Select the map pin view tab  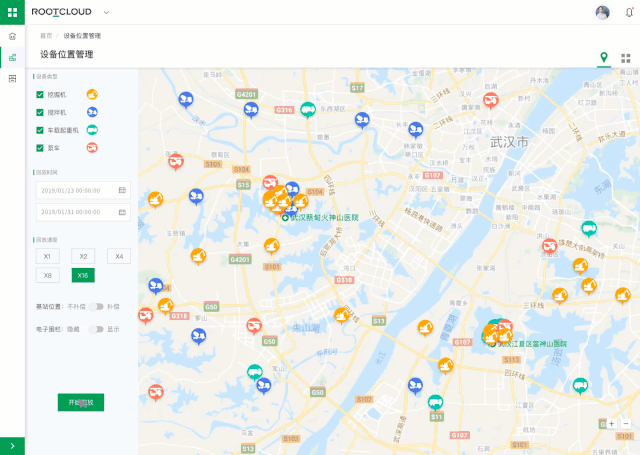click(x=603, y=58)
